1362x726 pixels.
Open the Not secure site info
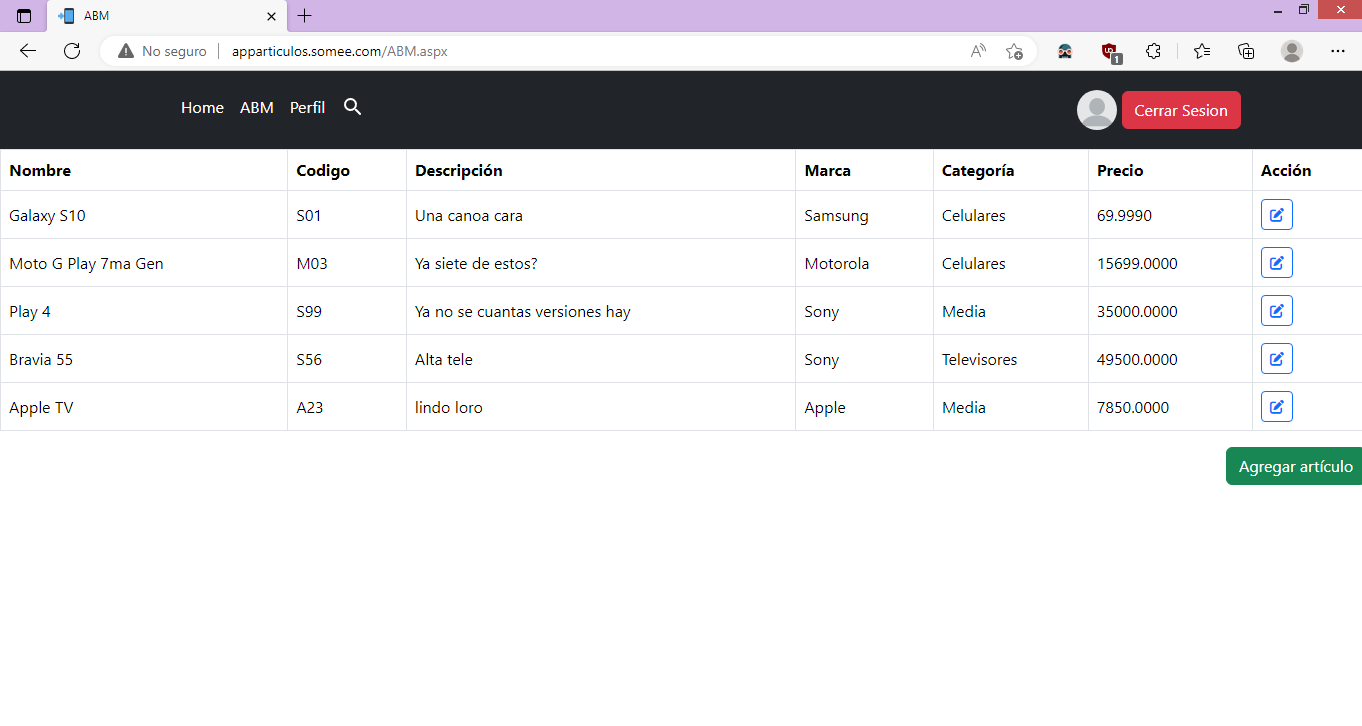tap(162, 51)
